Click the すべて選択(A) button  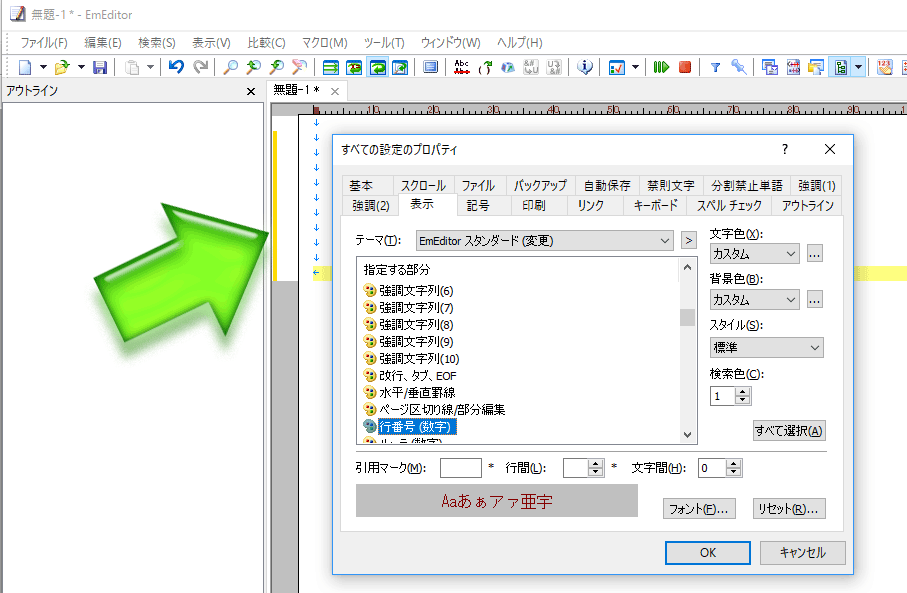(788, 430)
